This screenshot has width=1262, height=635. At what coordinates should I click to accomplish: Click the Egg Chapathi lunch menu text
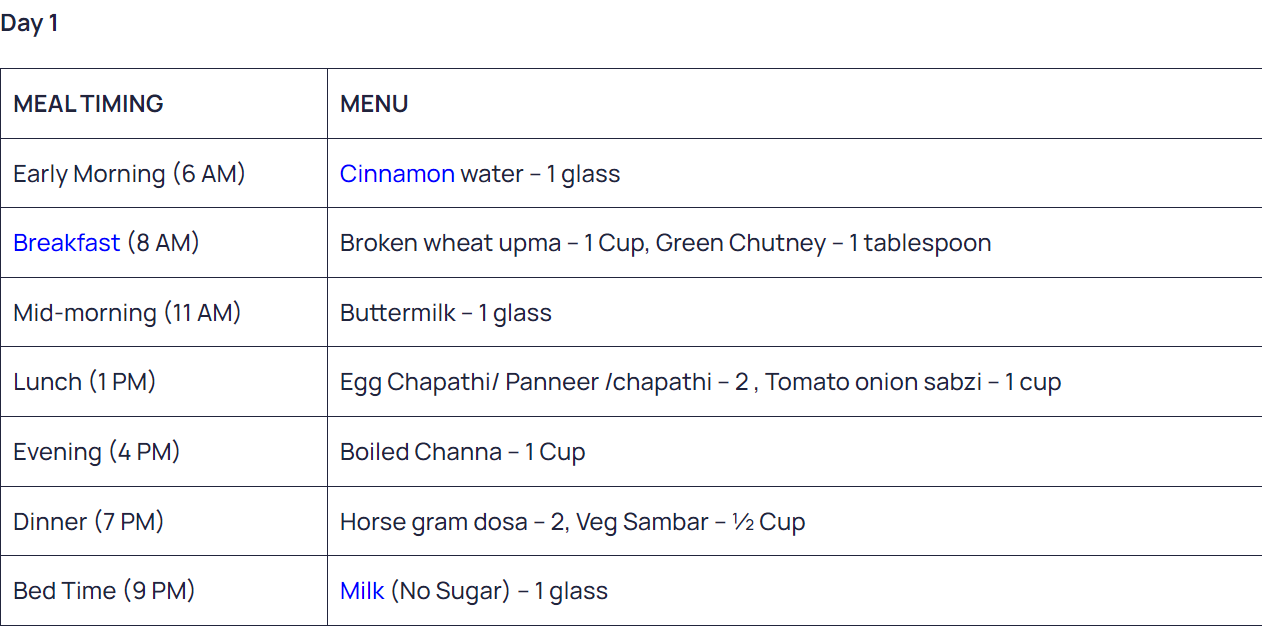point(700,383)
